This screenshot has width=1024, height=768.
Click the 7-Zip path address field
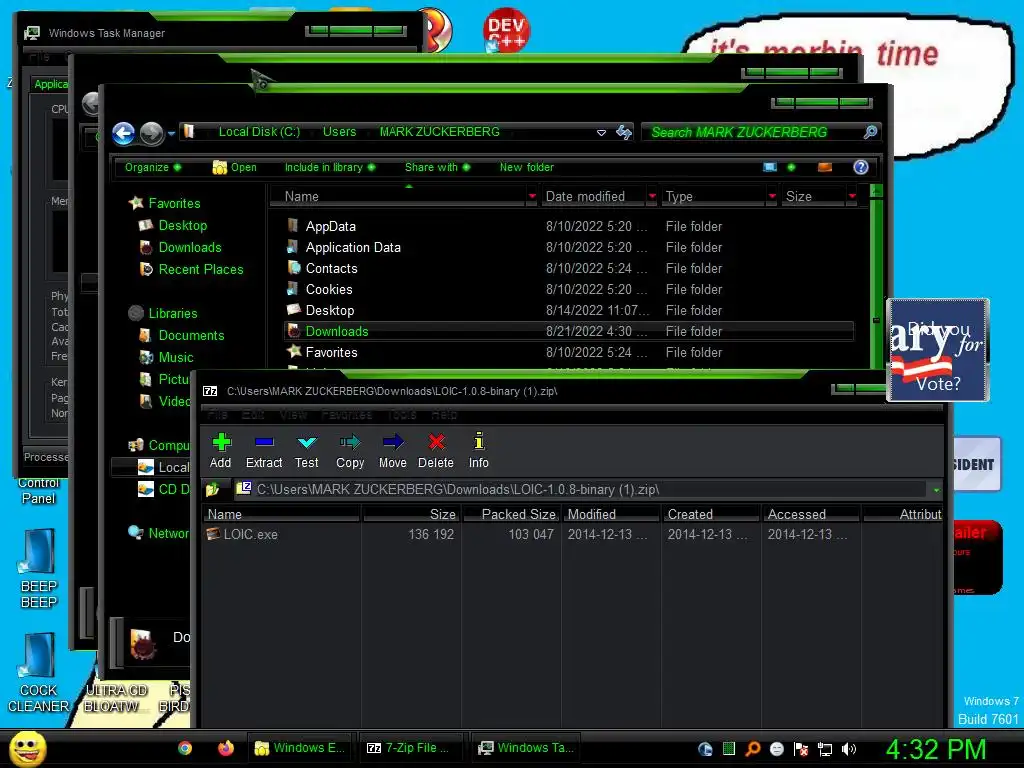pyautogui.click(x=581, y=489)
